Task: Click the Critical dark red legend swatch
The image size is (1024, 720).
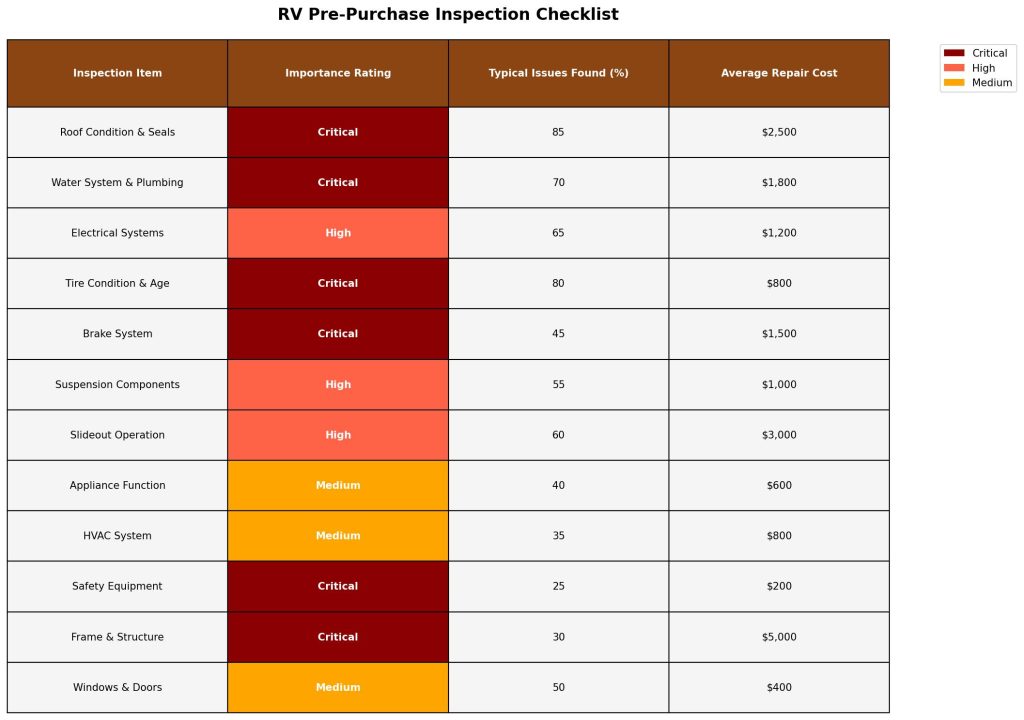Action: pos(954,53)
